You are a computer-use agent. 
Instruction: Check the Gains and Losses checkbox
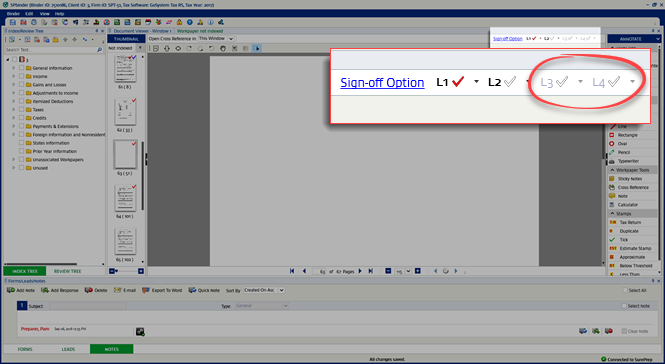(21, 84)
